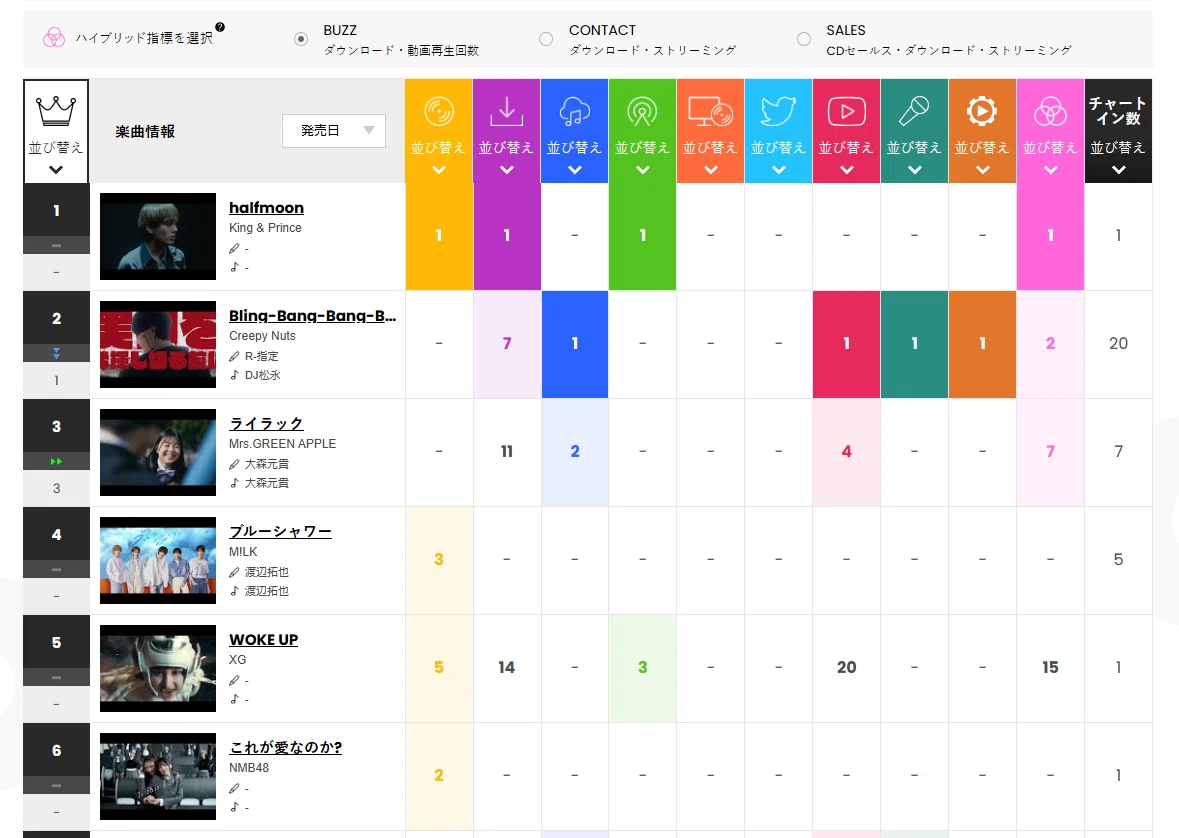Click the NMB48 video thumbnail
Screen dimensions: 1179x838
[158, 776]
